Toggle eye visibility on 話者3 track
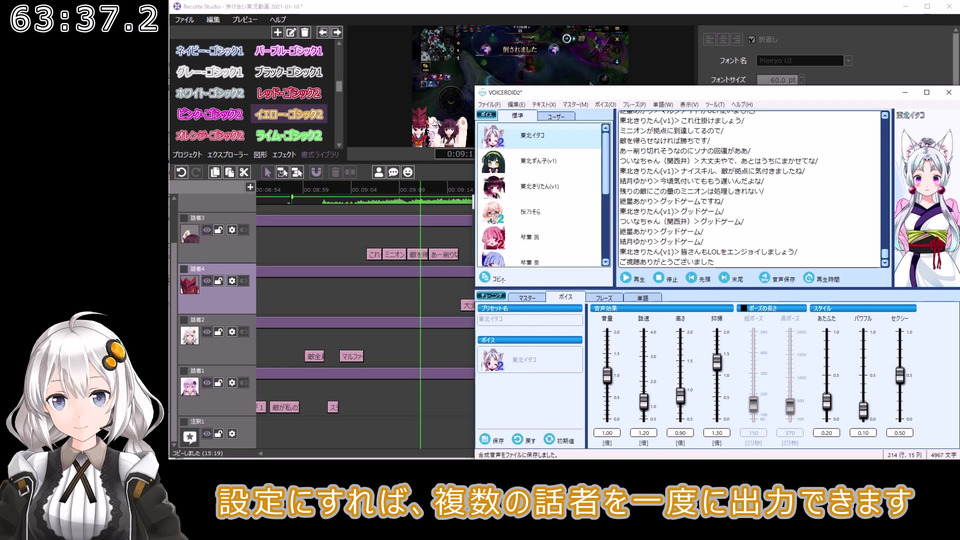This screenshot has width=960, height=540. tap(207, 230)
